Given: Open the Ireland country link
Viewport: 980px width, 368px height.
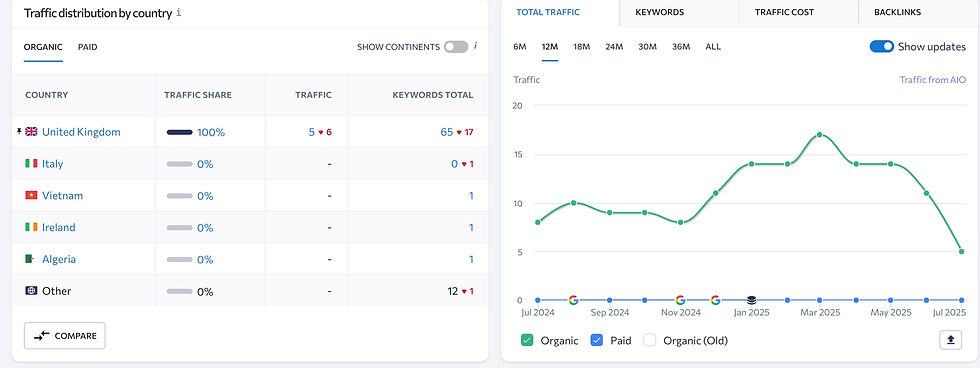Looking at the screenshot, I should point(59,227).
